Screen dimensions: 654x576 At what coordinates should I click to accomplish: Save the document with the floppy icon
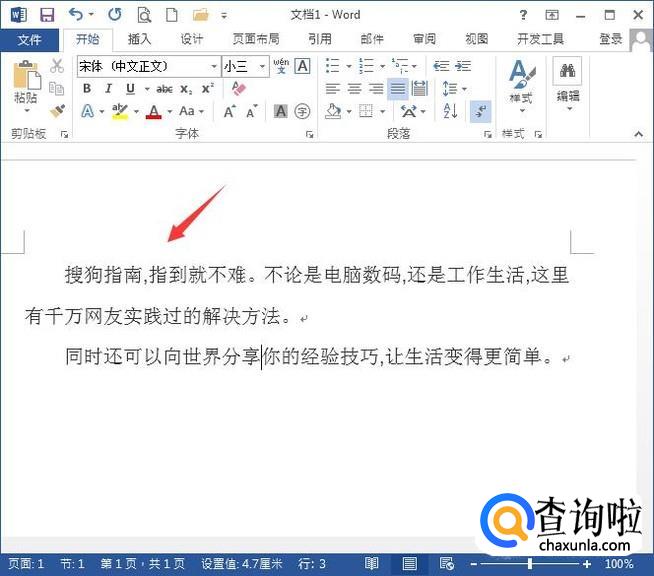47,15
